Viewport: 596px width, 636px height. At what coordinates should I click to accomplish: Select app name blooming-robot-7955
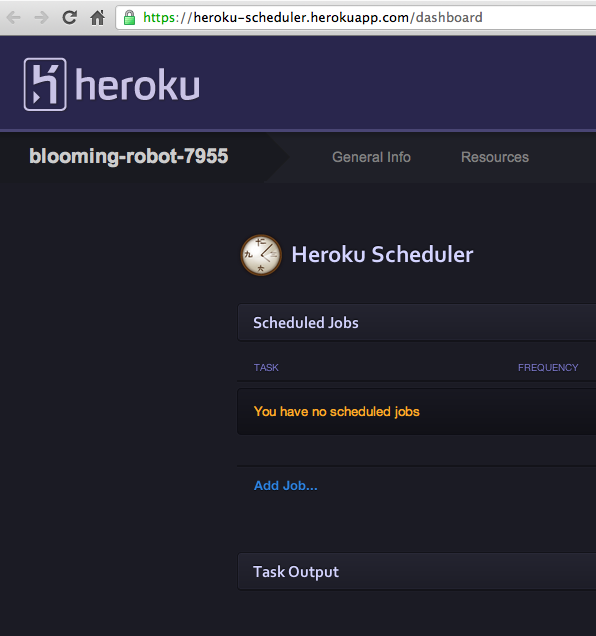[129, 156]
